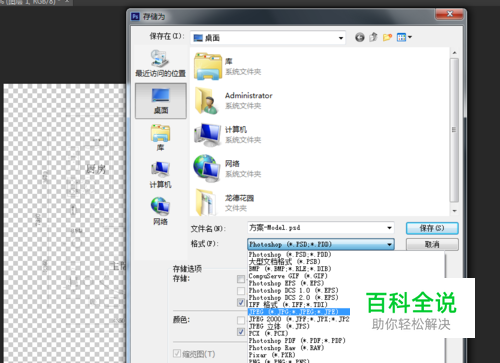This screenshot has width=500, height=363.
Task: Choose Pixar (*.PXR) format option
Action: tap(272, 355)
